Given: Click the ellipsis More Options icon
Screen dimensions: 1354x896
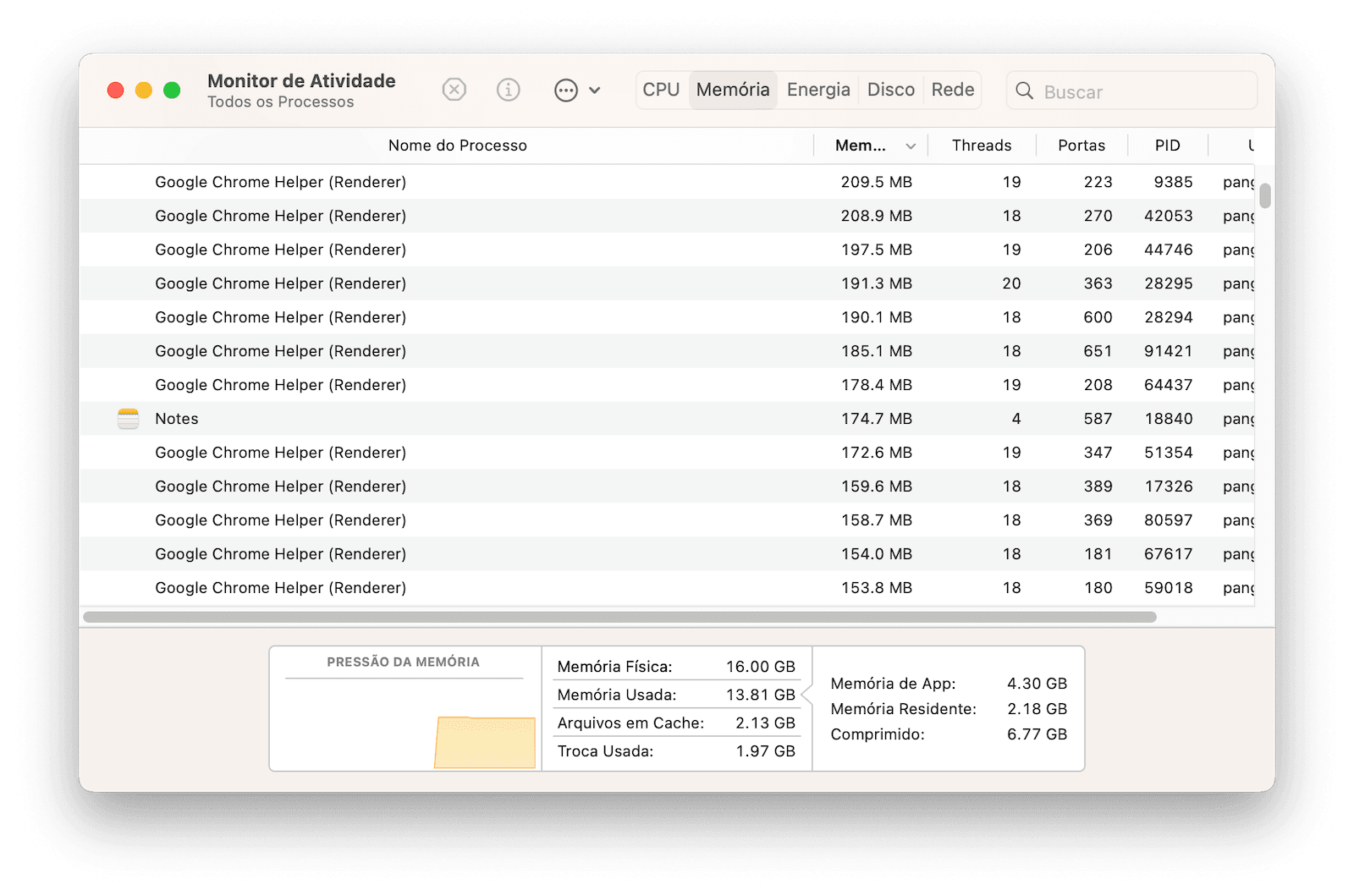Looking at the screenshot, I should (567, 90).
